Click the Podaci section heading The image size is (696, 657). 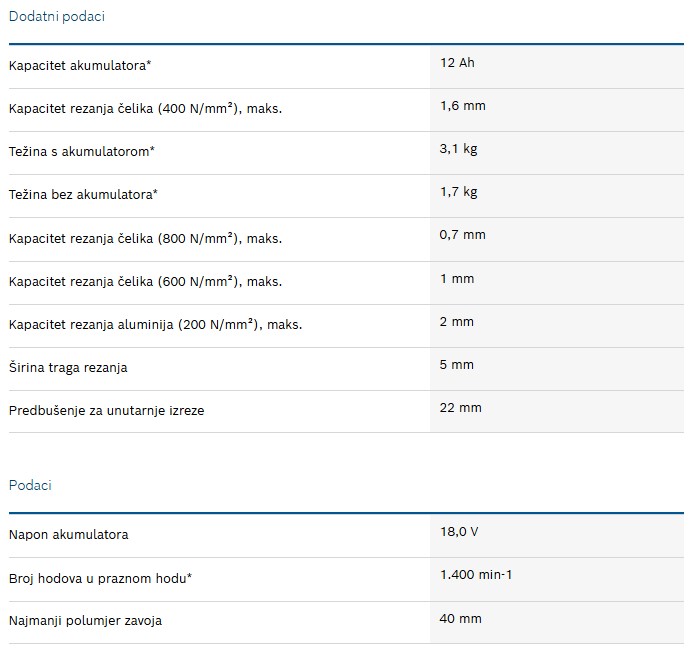point(30,485)
